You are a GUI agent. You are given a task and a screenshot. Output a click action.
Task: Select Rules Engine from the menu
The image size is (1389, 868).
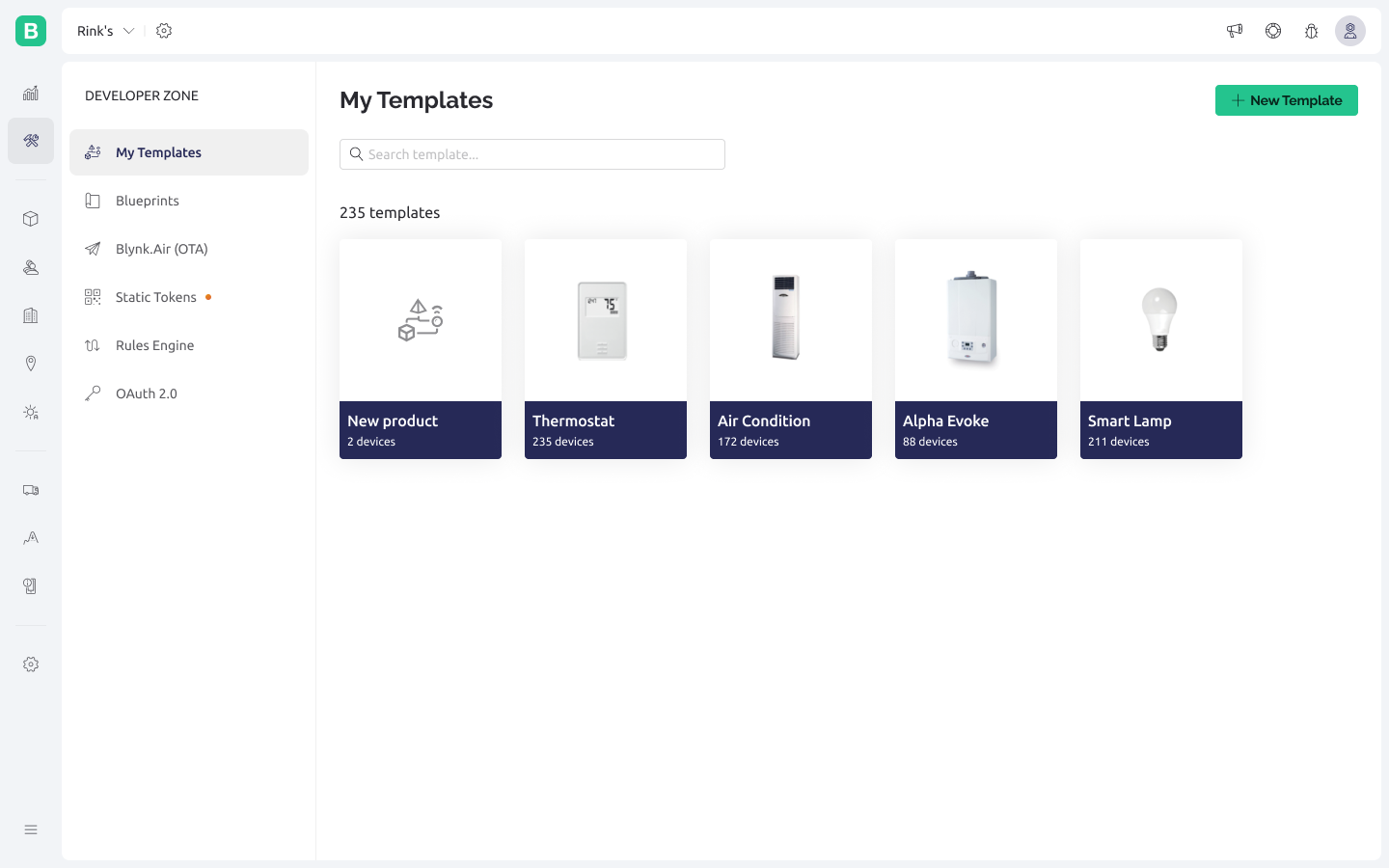coord(154,345)
